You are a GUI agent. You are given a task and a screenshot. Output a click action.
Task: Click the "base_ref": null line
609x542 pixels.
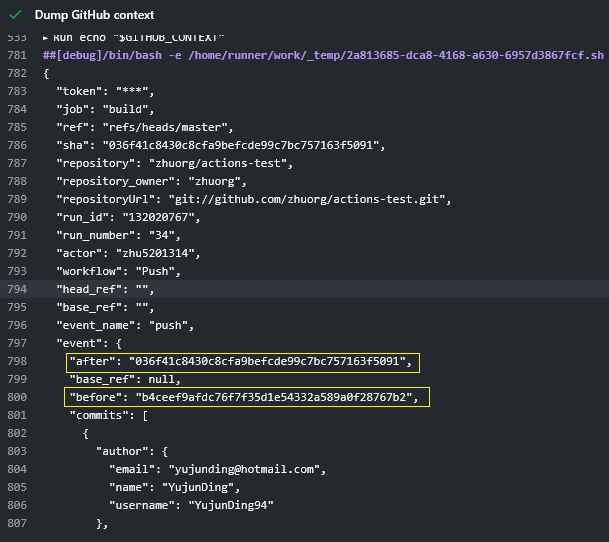pos(125,379)
